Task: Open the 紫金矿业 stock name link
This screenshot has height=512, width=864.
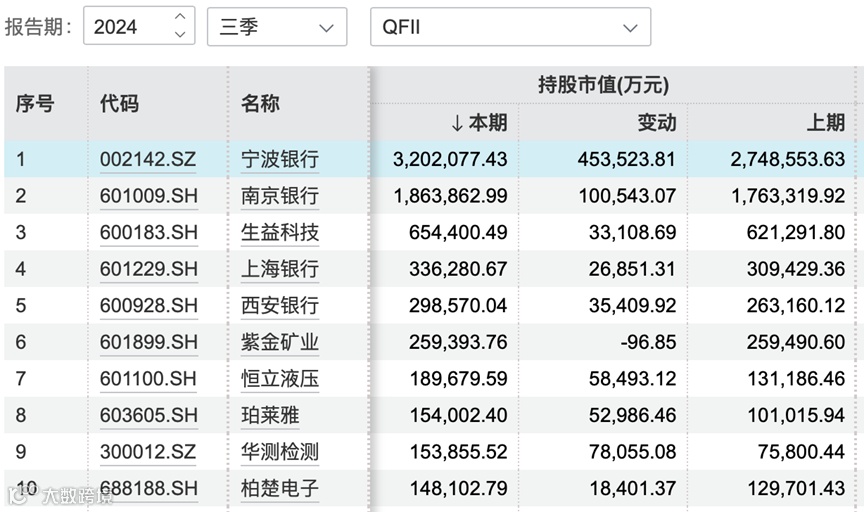Action: tap(280, 342)
